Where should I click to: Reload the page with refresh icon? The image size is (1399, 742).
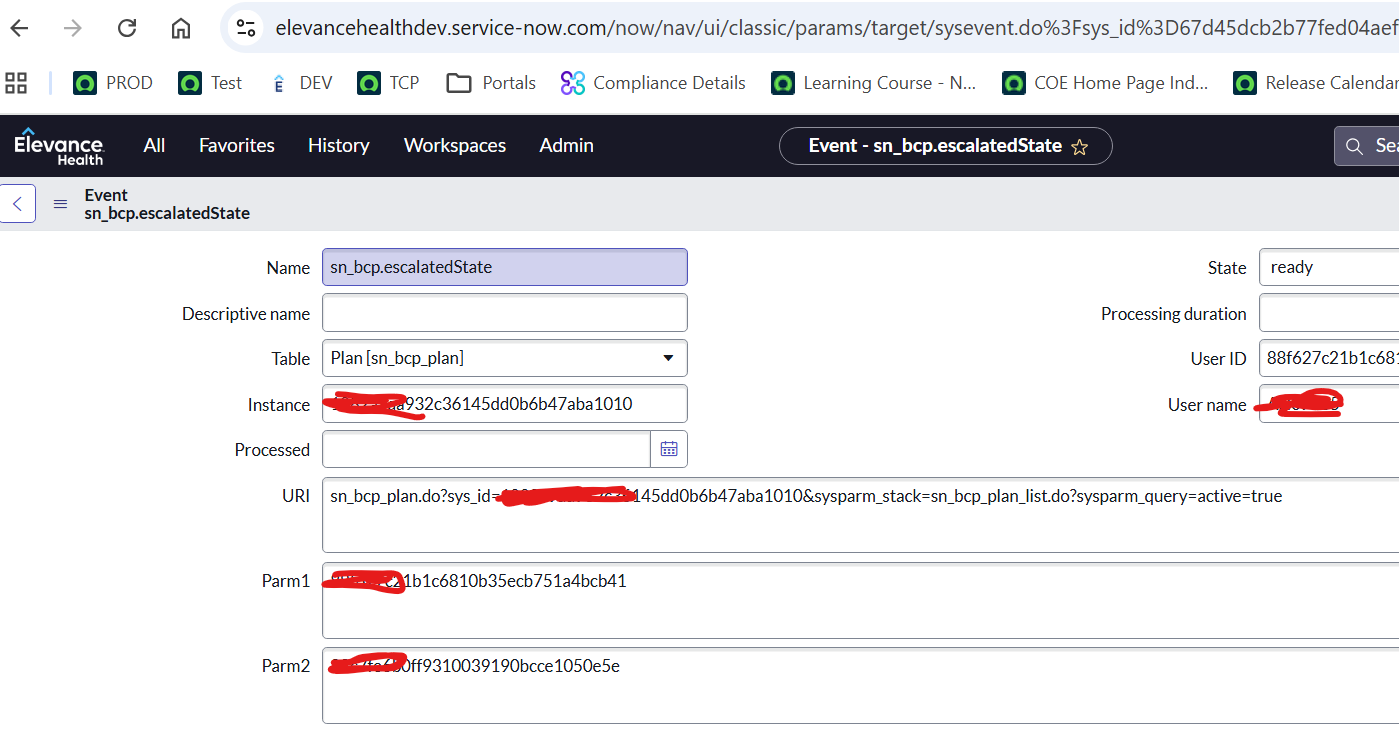pos(127,28)
